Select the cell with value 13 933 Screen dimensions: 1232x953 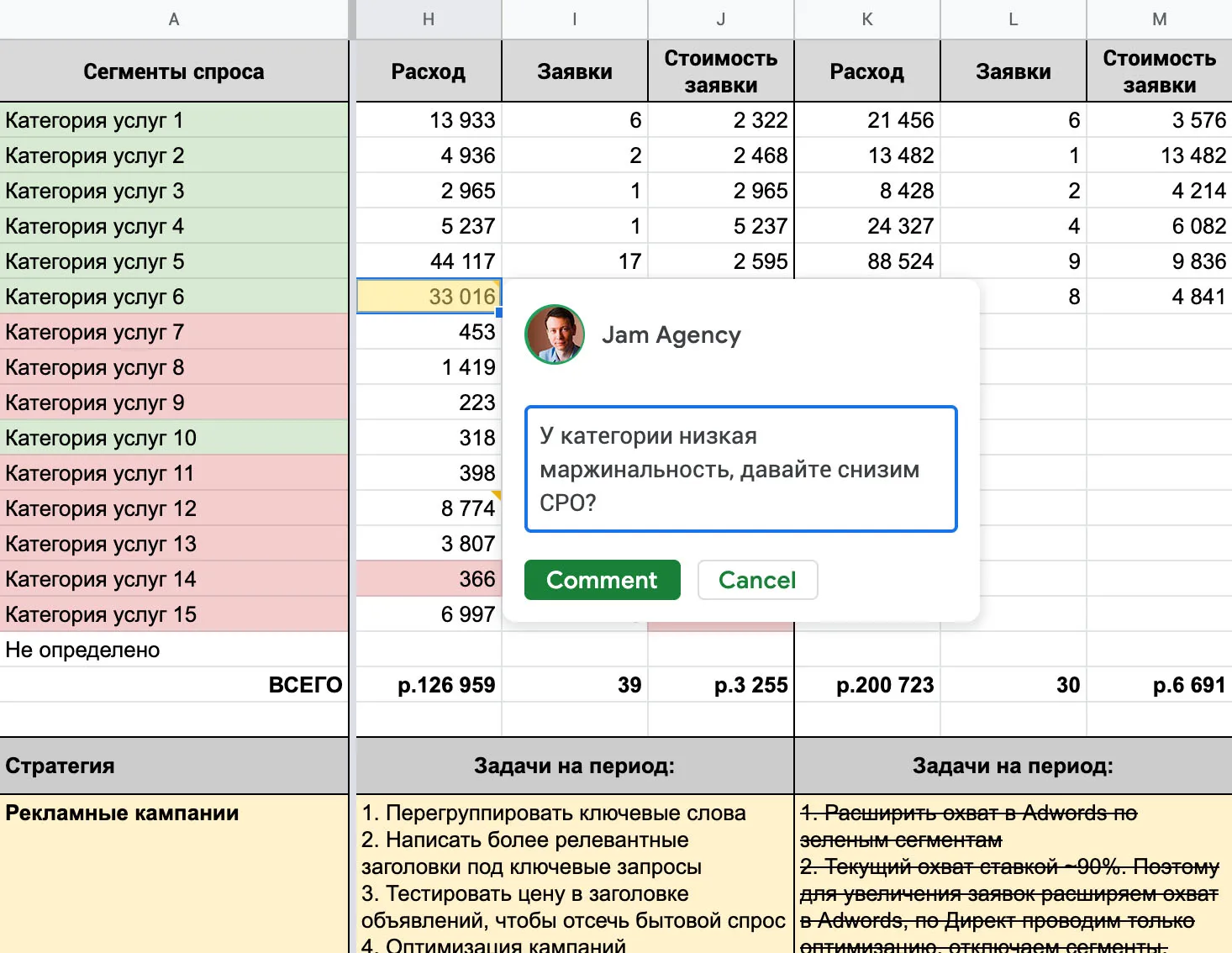pos(429,120)
